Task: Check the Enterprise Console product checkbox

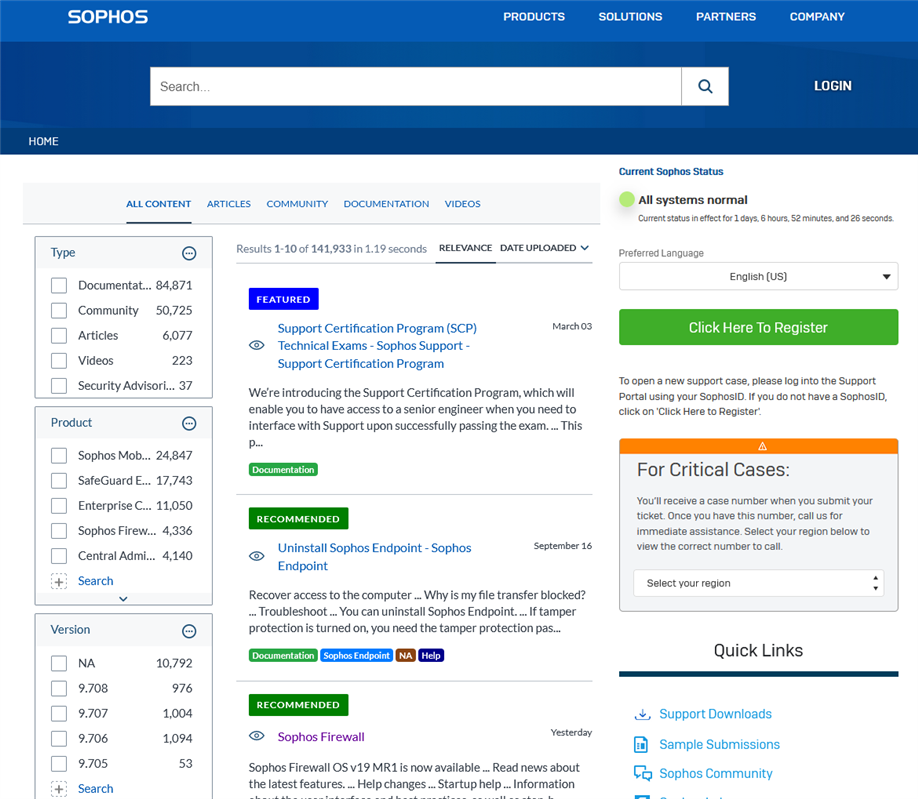Action: [x=59, y=506]
